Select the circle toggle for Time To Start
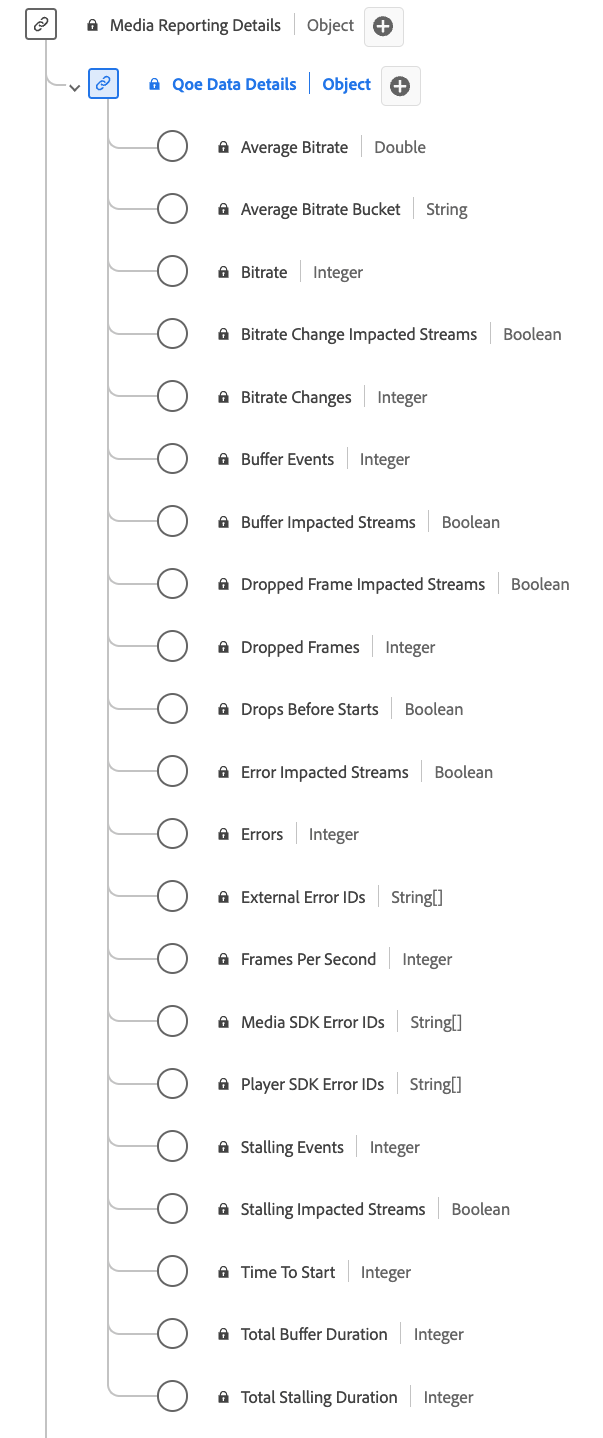The height and width of the screenshot is (1438, 603). tap(170, 1271)
